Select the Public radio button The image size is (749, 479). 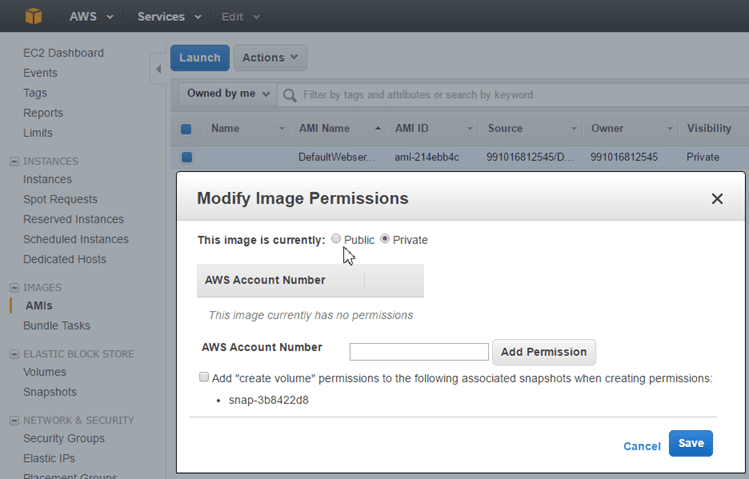336,238
